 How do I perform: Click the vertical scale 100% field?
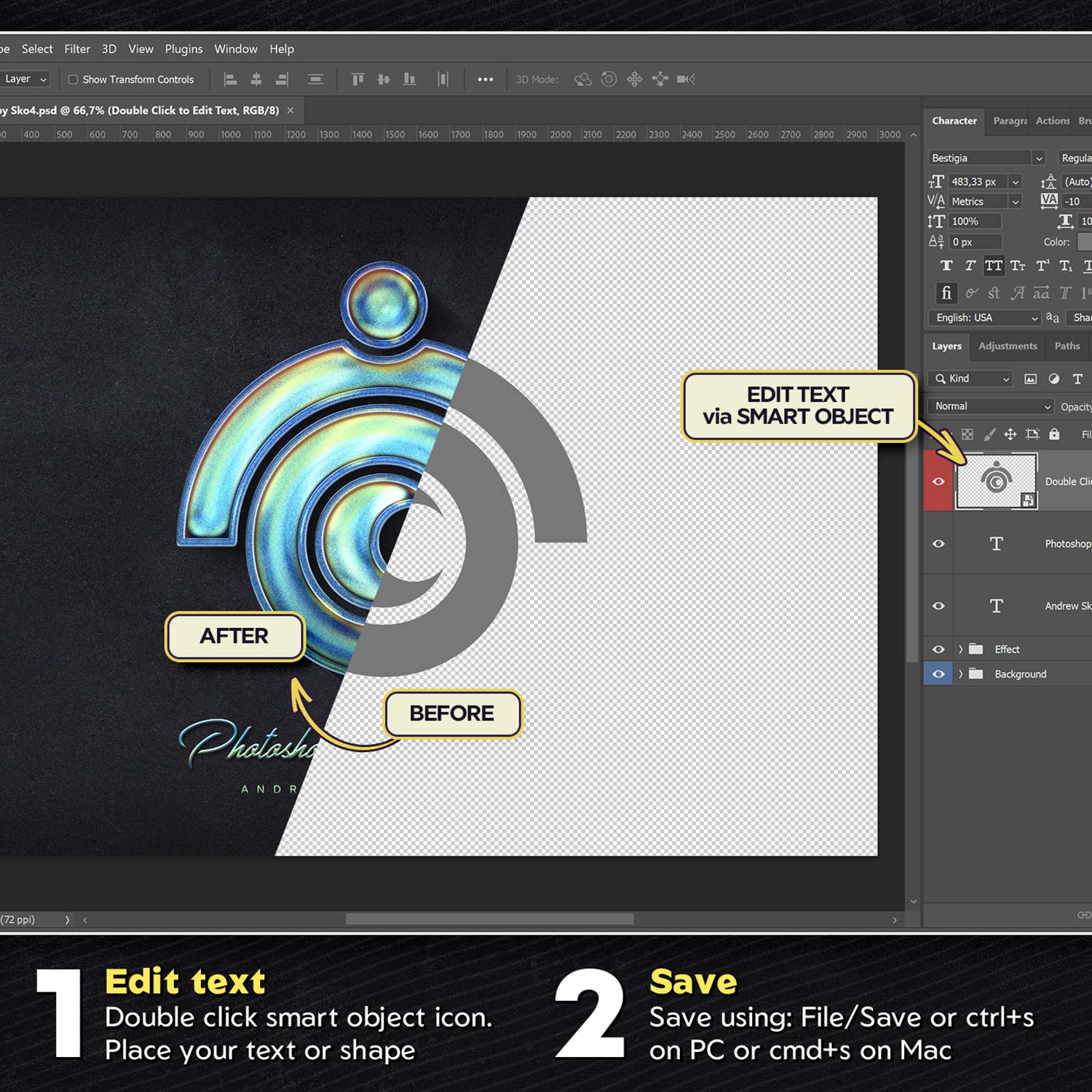[x=976, y=221]
